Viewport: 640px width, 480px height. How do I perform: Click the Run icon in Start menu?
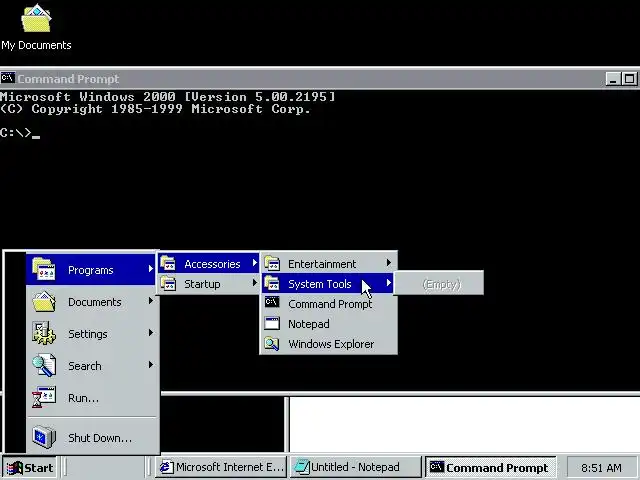click(x=44, y=397)
